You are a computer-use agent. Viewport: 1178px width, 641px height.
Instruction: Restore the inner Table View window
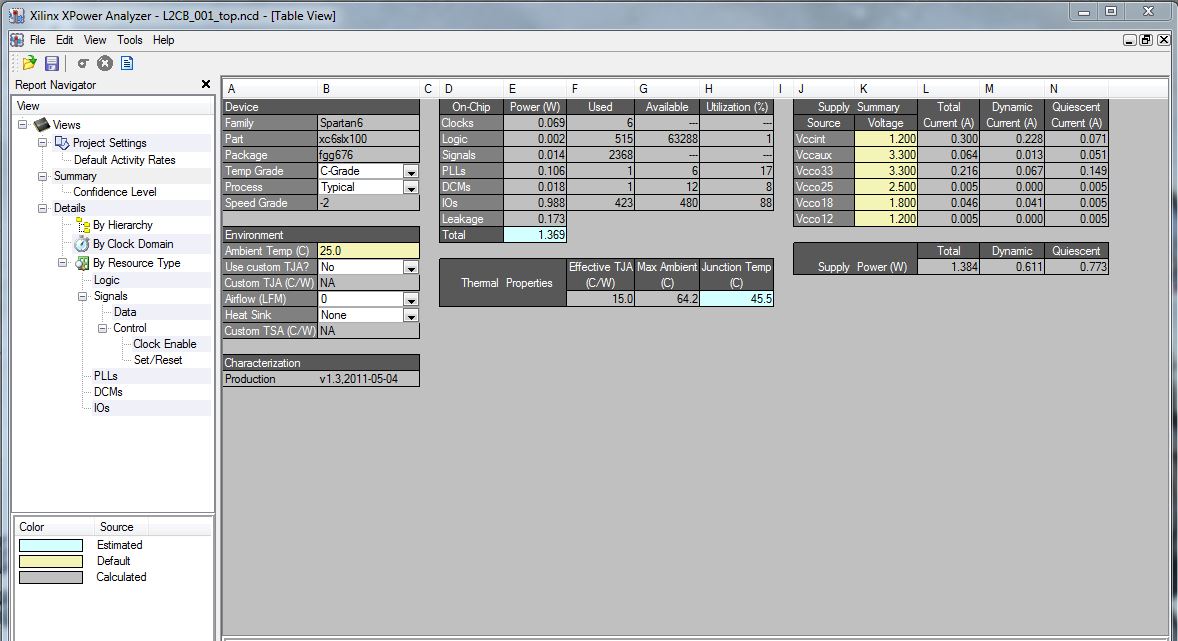[1146, 40]
